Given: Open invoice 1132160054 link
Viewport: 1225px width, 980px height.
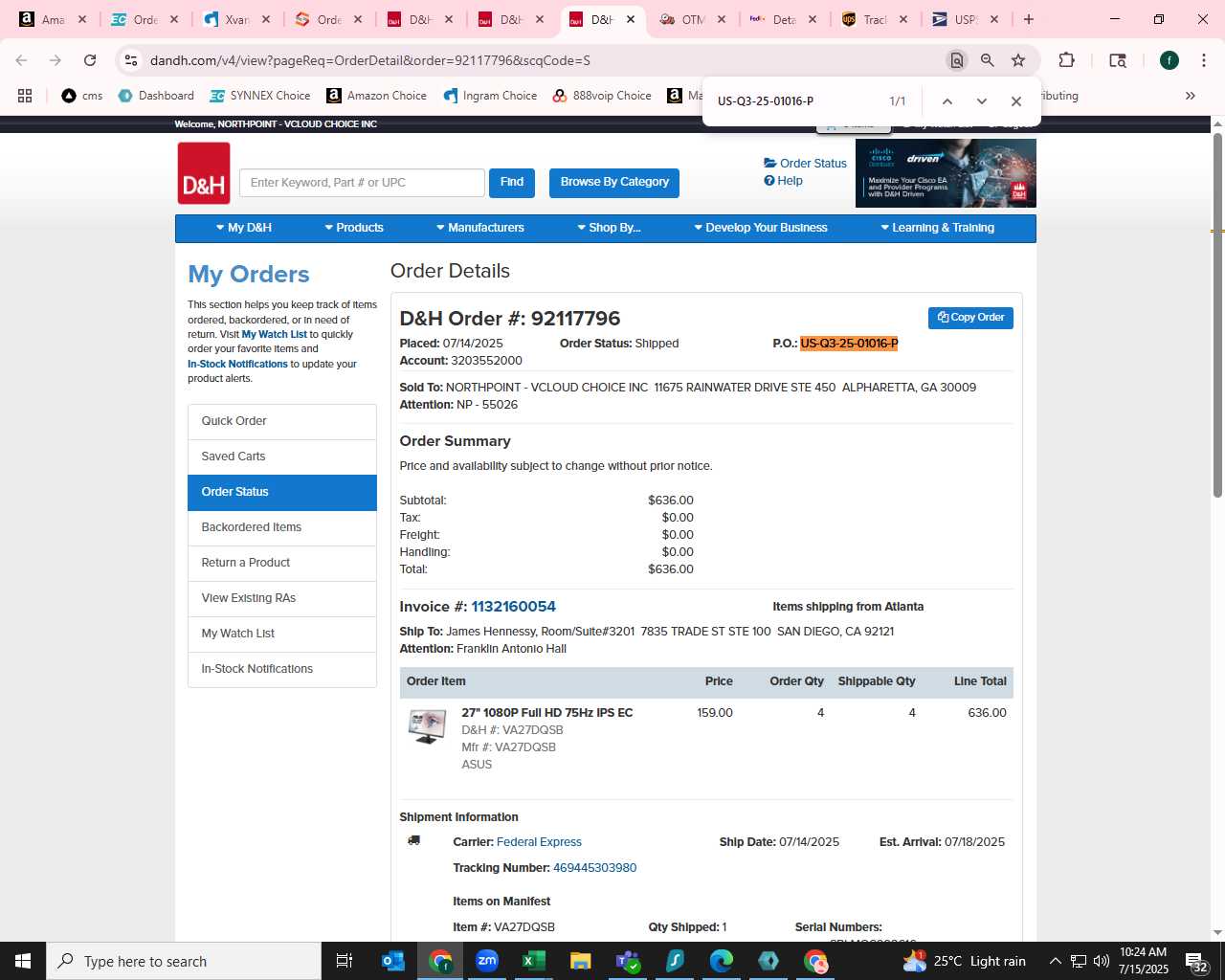Looking at the screenshot, I should pyautogui.click(x=513, y=607).
